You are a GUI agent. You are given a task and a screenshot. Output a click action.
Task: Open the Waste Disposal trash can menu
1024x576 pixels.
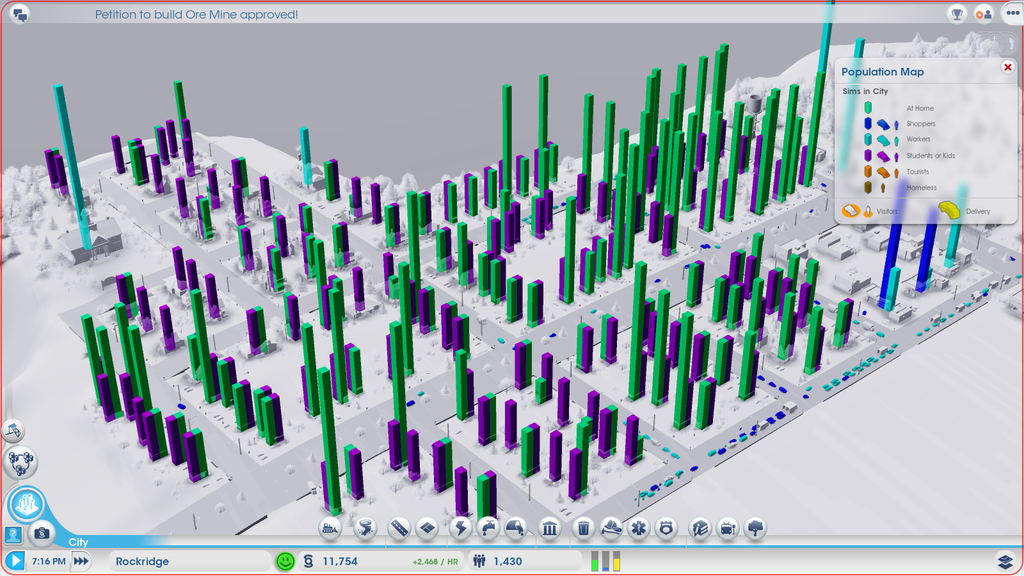(x=585, y=527)
